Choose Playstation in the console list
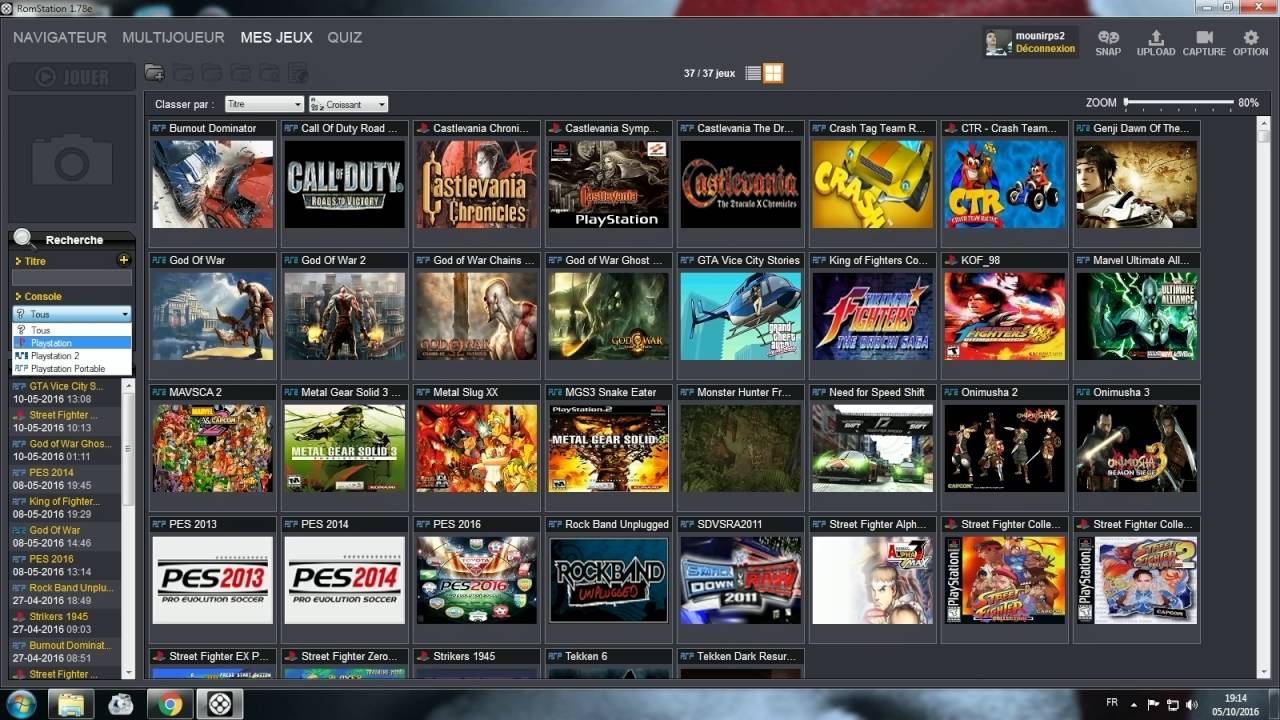Screen dimensions: 1280x720 pos(72,343)
